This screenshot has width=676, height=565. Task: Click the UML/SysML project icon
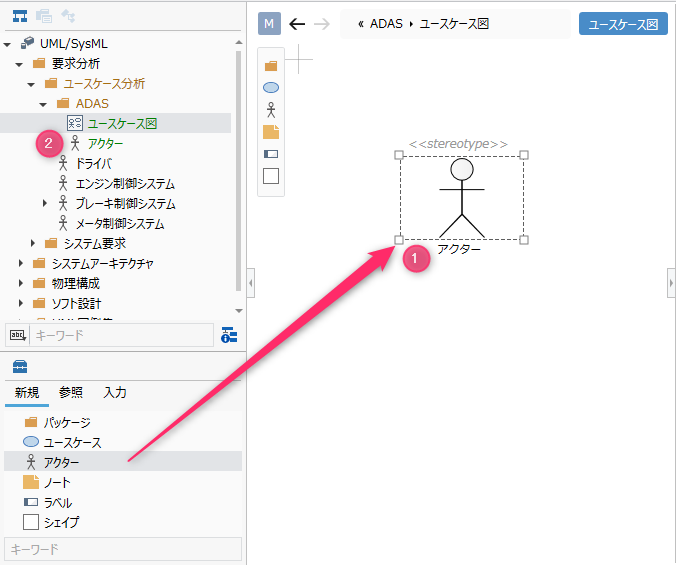28,43
